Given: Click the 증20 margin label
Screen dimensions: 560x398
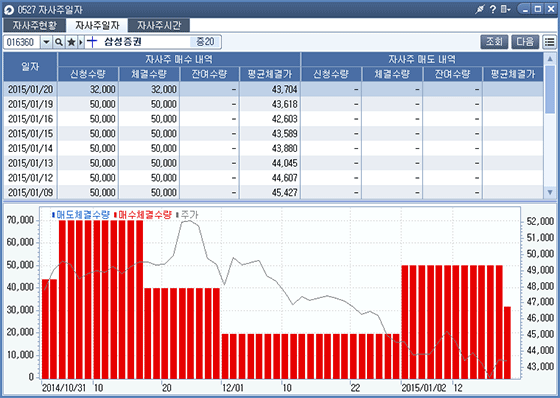Looking at the screenshot, I should (x=205, y=42).
